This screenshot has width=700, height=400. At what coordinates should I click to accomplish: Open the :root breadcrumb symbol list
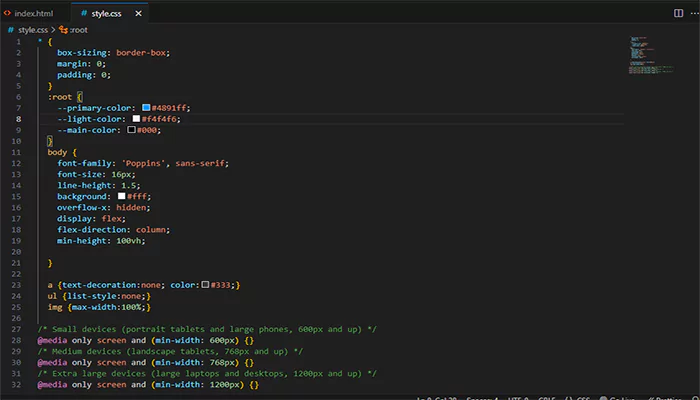coord(74,30)
